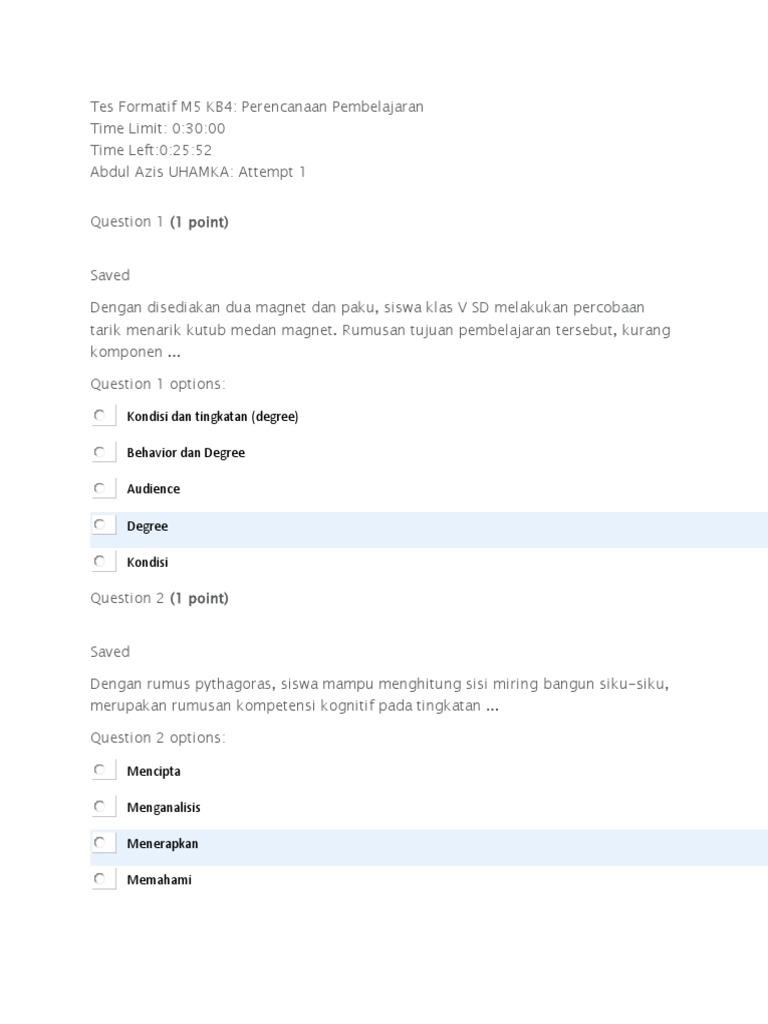Click the 'Saved' status under Question 2
Image resolution: width=768 pixels, height=1024 pixels.
point(110,651)
